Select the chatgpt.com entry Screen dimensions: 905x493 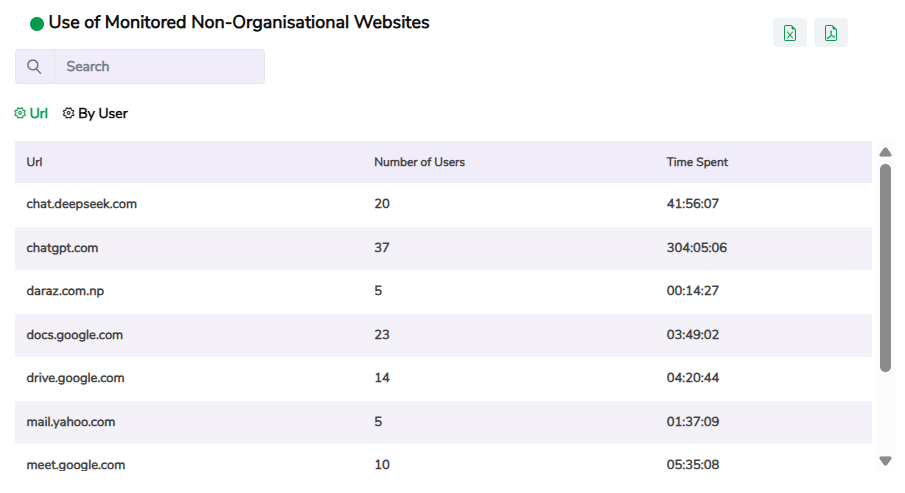point(62,248)
